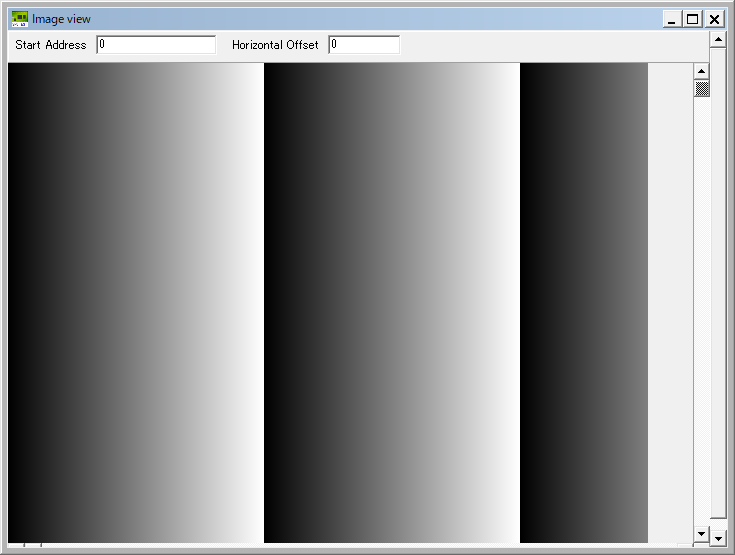Click the Image view application icon in title bar

tap(19, 19)
